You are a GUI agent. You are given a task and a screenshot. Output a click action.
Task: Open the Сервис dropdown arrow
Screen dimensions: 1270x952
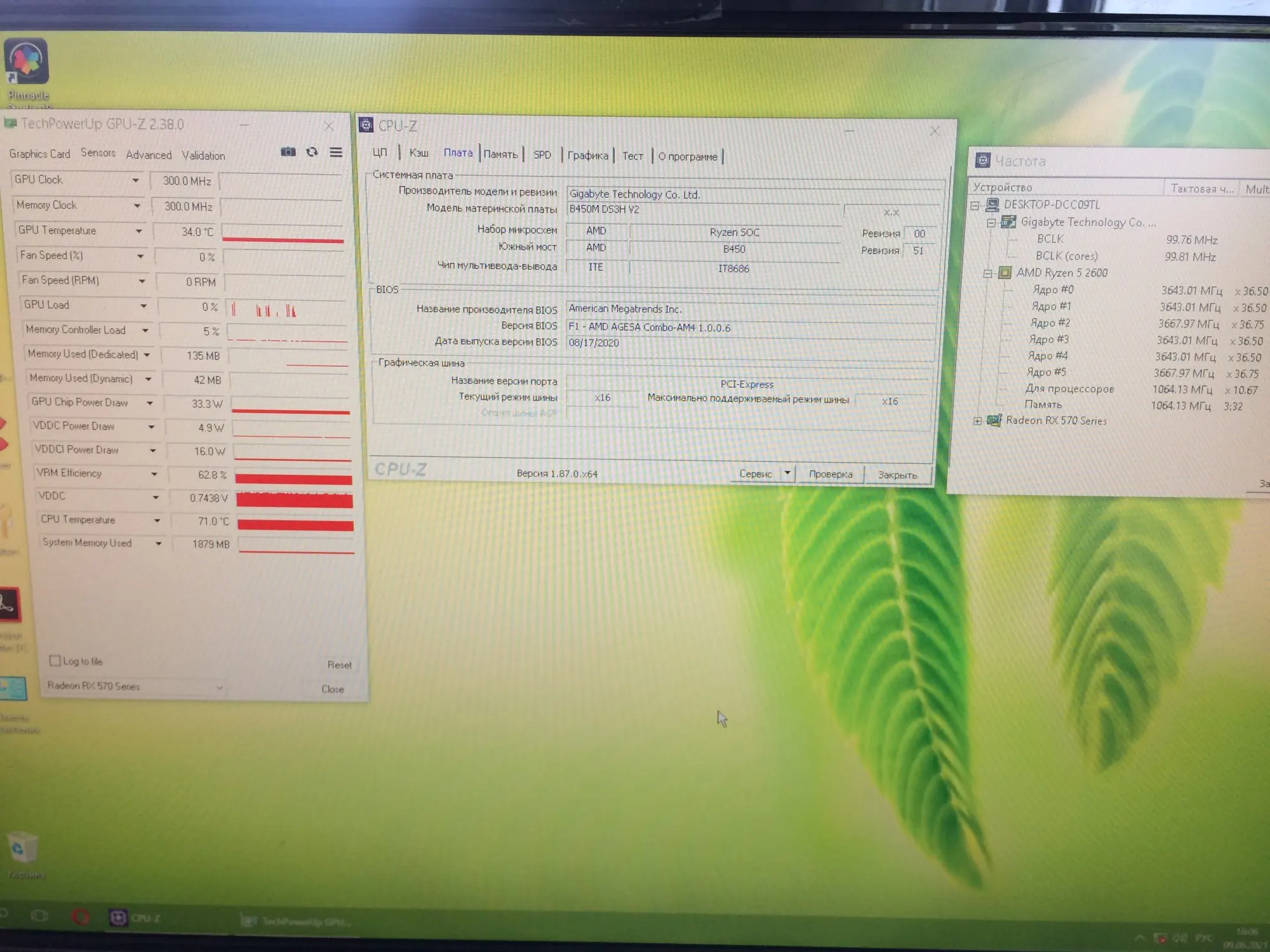pyautogui.click(x=787, y=473)
